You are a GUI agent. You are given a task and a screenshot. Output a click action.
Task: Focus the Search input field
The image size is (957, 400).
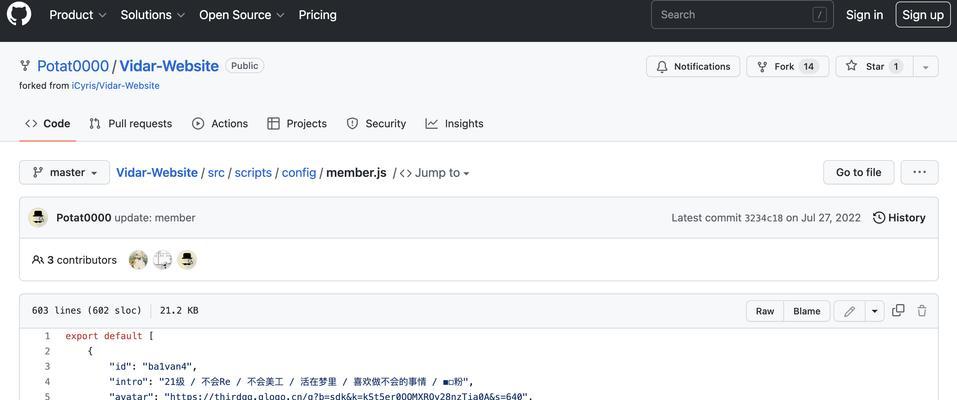[x=742, y=15]
